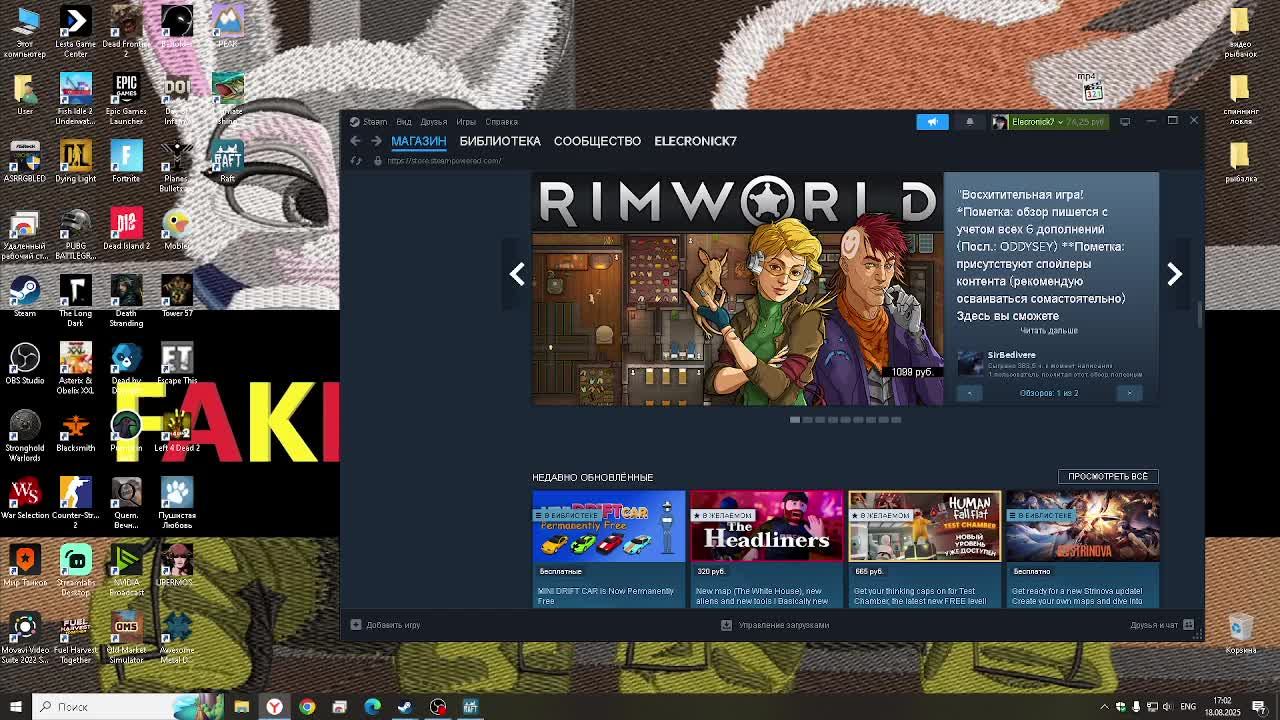Go back using Steam back arrow
The image size is (1280, 720).
pyautogui.click(x=355, y=141)
